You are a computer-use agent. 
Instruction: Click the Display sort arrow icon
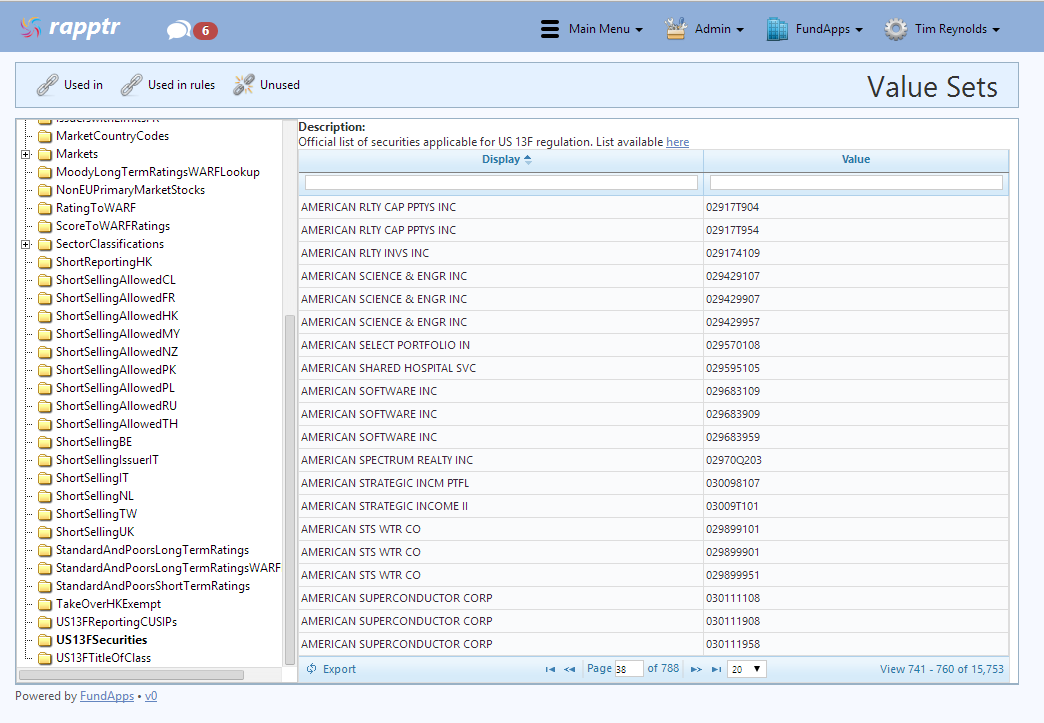point(528,160)
